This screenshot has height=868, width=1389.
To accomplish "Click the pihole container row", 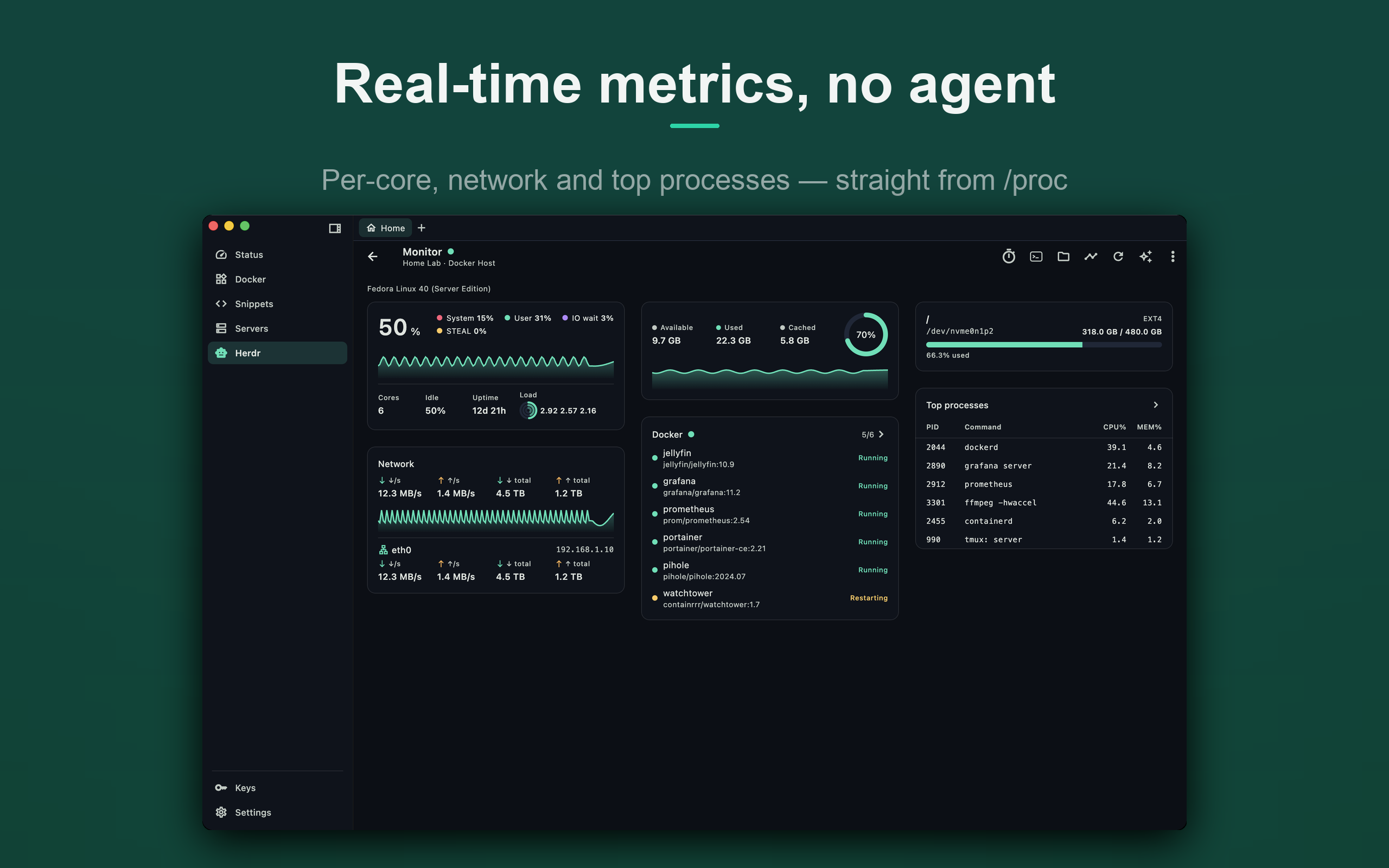I will 769,571.
